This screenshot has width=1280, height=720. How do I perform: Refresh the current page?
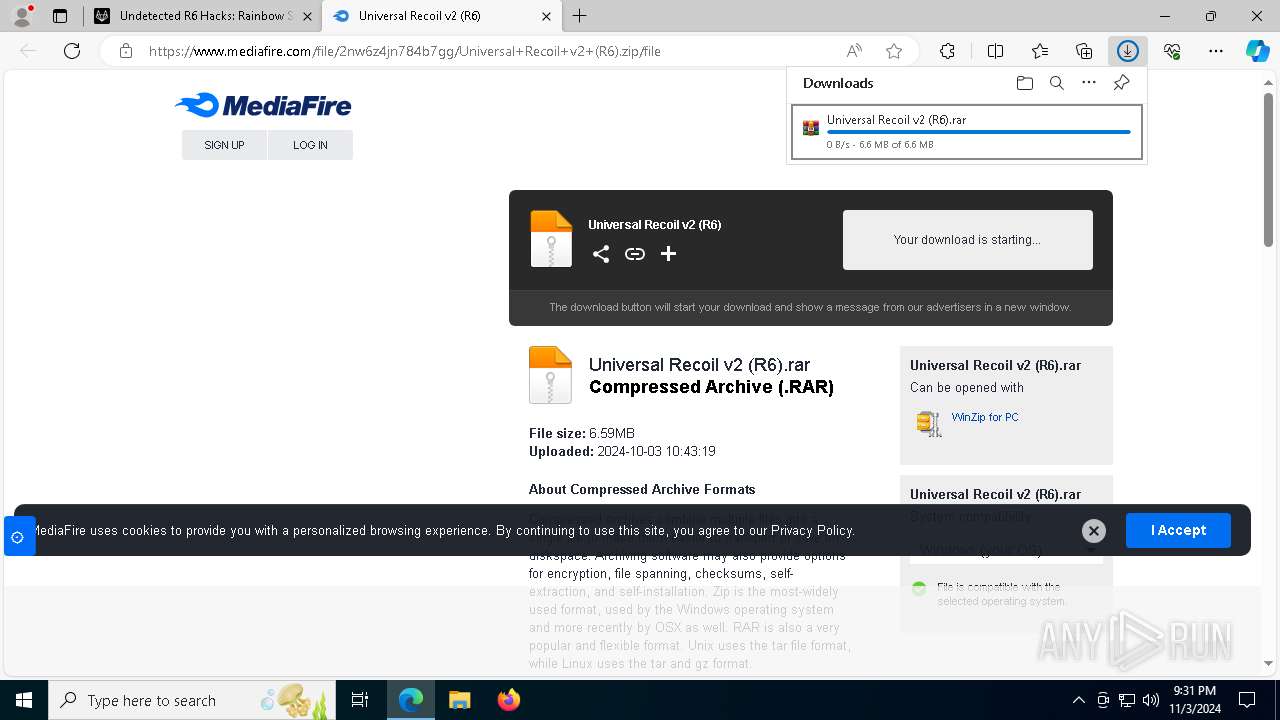tap(72, 51)
